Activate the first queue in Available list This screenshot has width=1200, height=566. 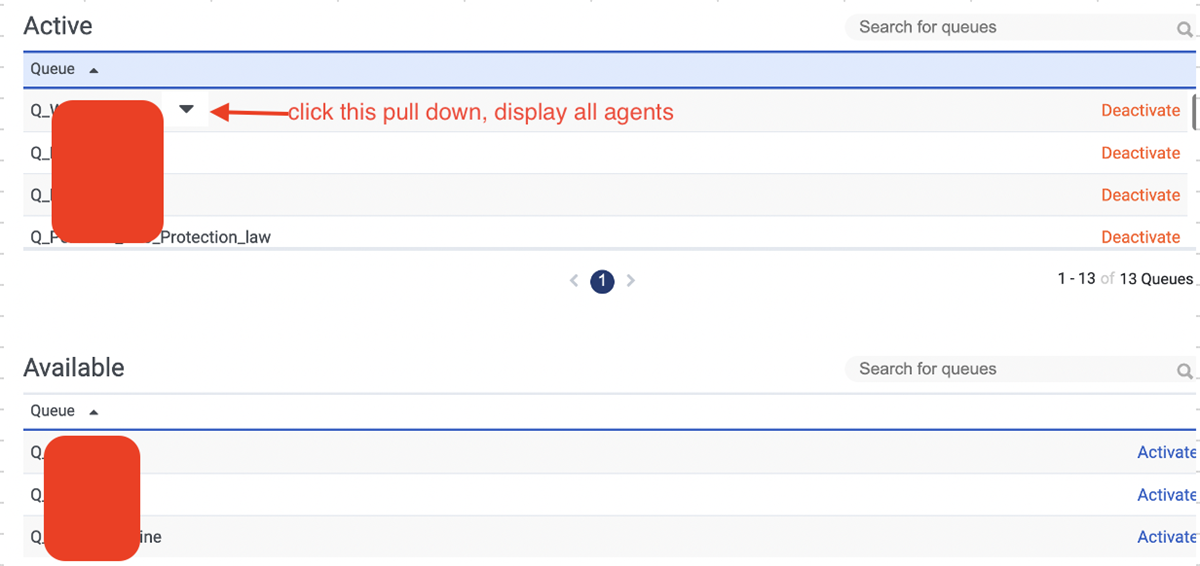pos(1166,453)
